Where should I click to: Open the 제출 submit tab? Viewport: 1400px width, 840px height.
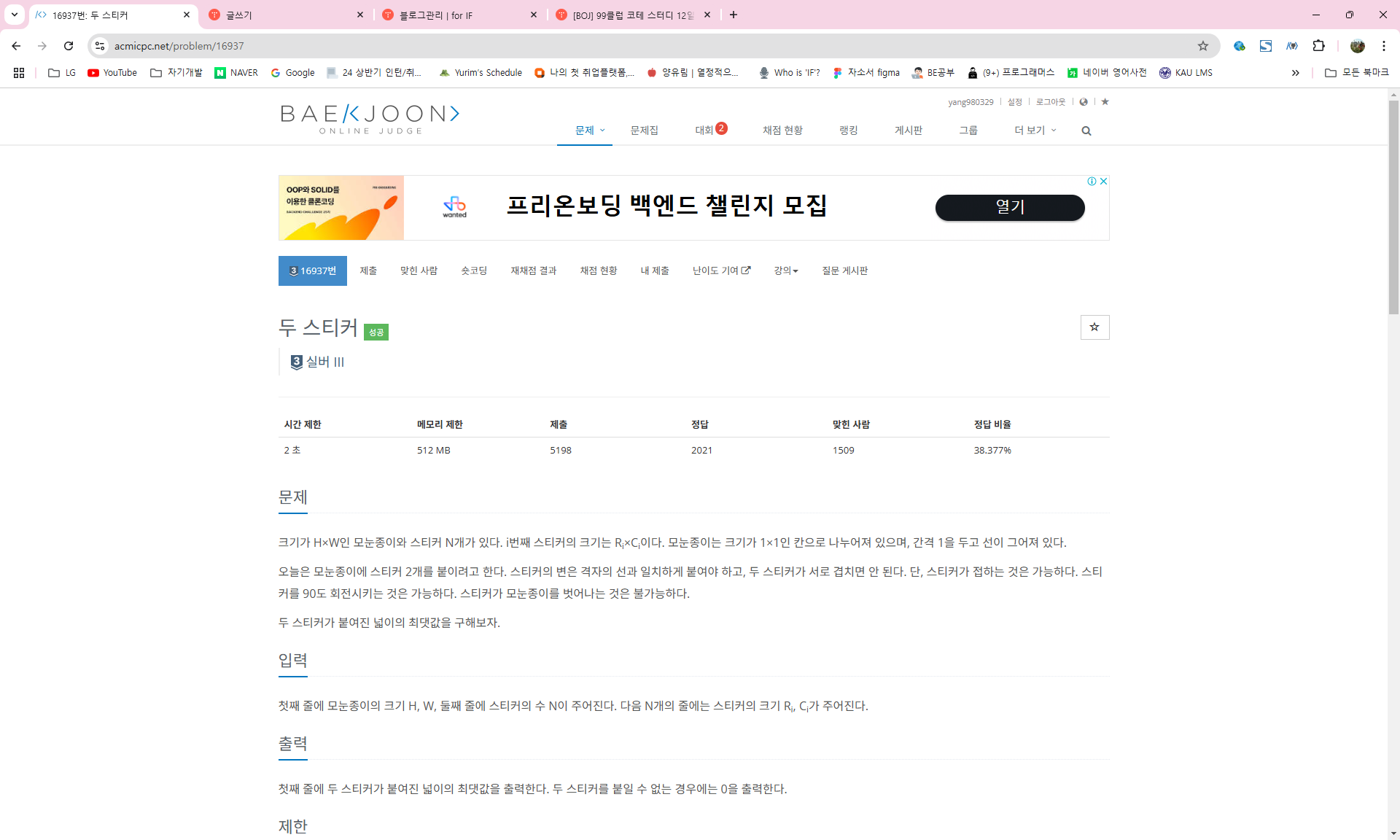point(368,271)
